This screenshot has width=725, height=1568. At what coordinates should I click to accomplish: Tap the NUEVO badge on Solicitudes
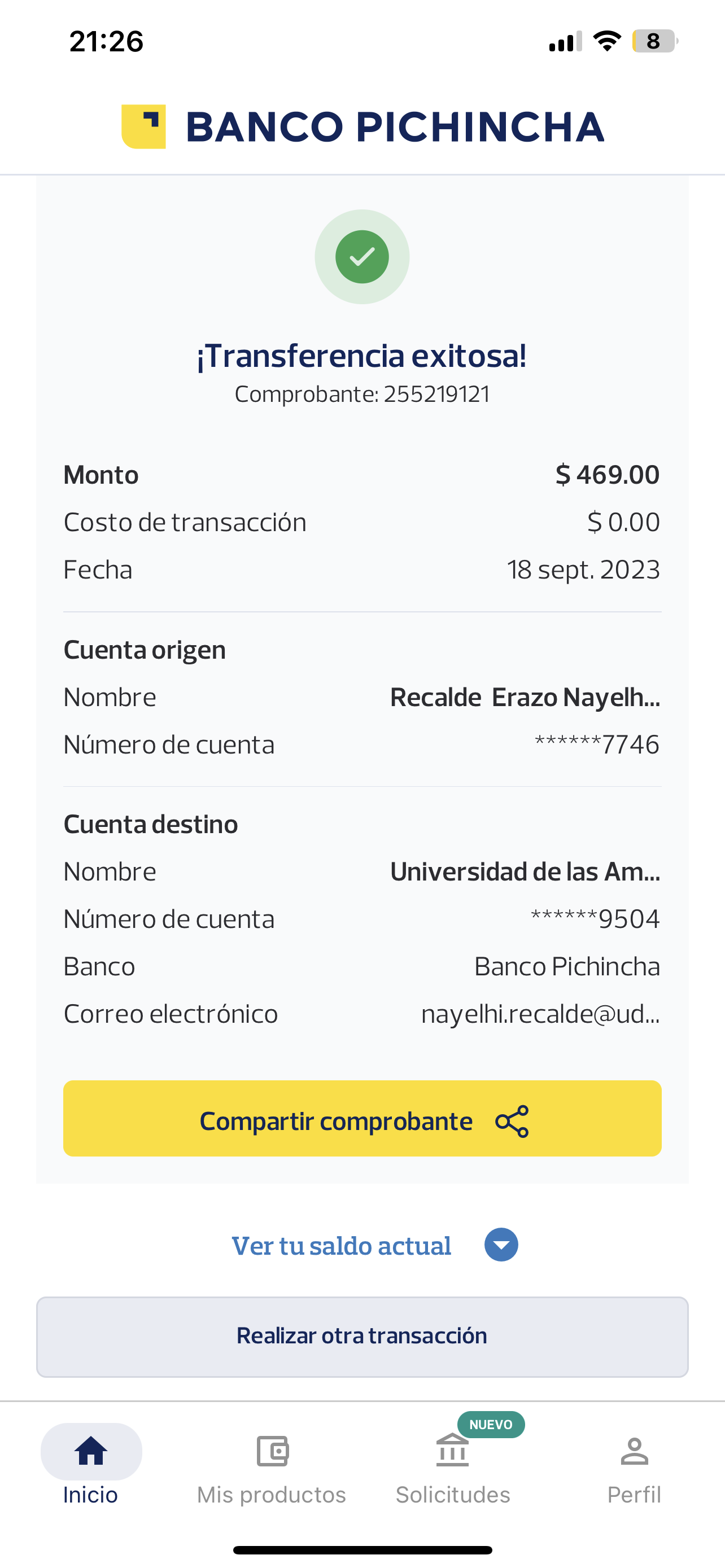pos(491,1425)
